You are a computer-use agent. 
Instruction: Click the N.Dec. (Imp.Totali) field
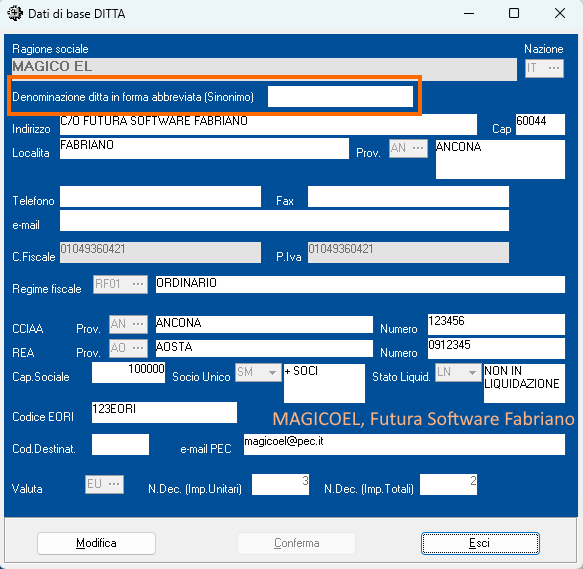(x=448, y=484)
